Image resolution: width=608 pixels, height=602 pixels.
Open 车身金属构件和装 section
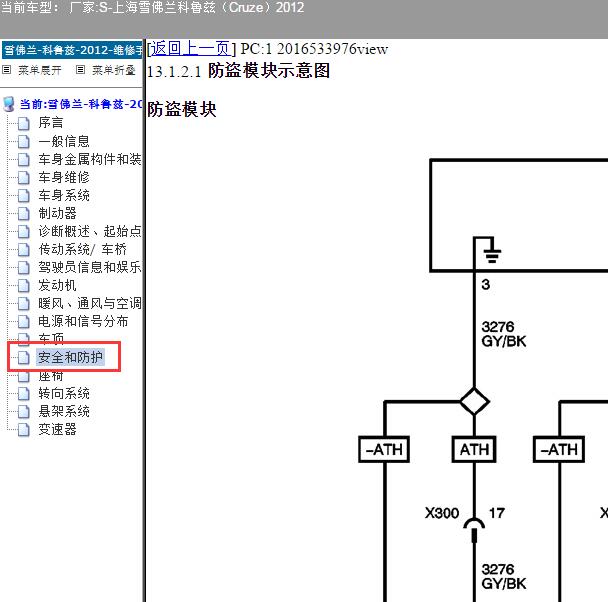[x=90, y=159]
